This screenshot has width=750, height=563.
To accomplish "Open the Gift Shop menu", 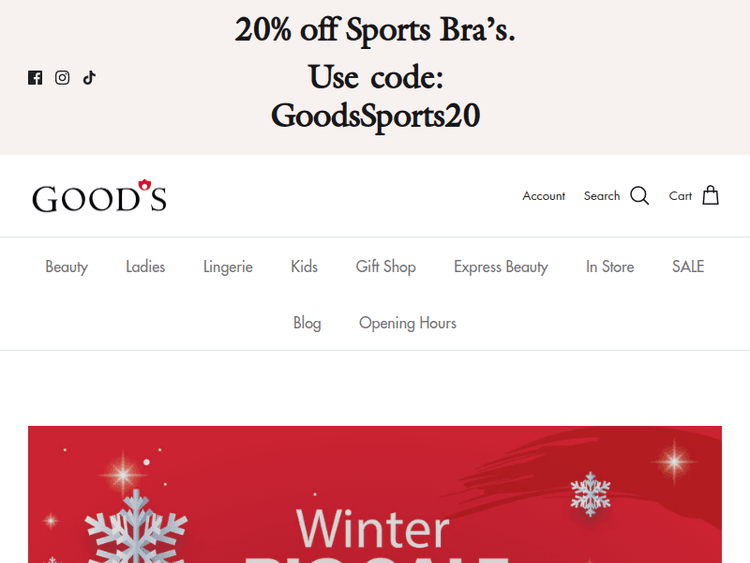I will [x=386, y=266].
